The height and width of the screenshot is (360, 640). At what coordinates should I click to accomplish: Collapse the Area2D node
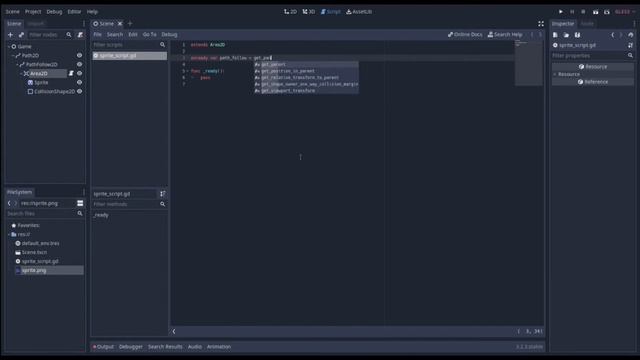click(x=21, y=73)
